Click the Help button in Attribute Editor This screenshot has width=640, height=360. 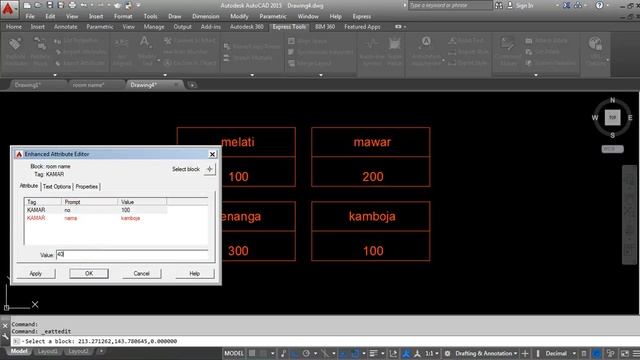(x=195, y=273)
